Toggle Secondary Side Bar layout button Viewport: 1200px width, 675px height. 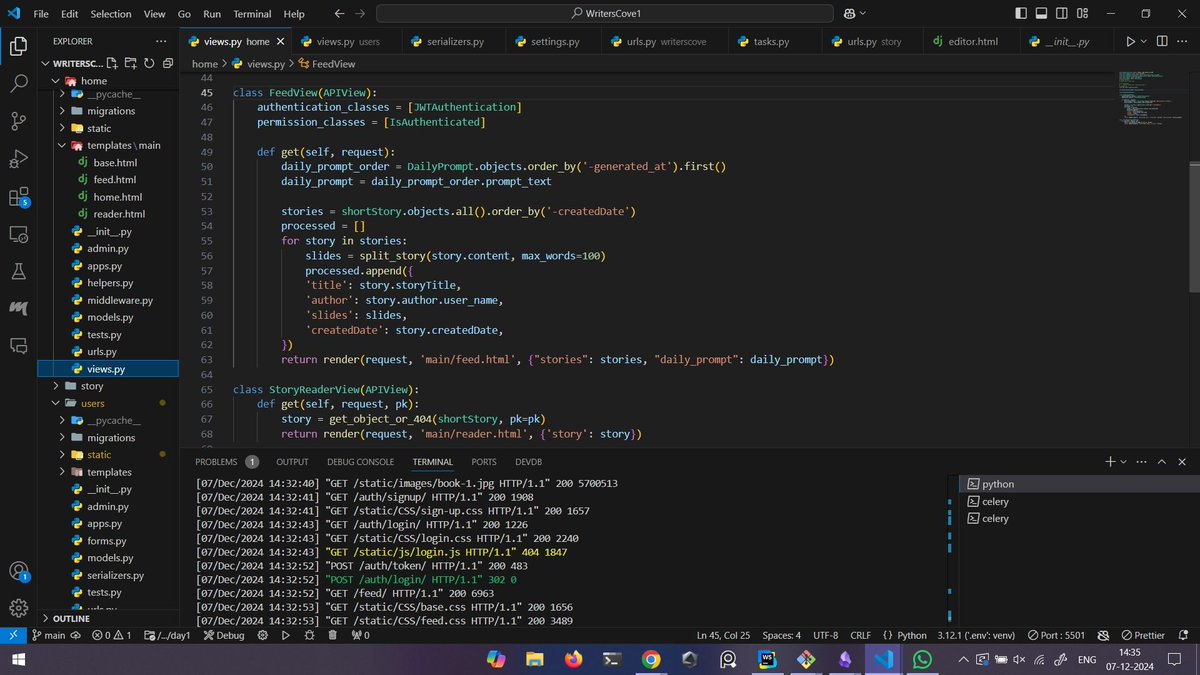click(1060, 14)
